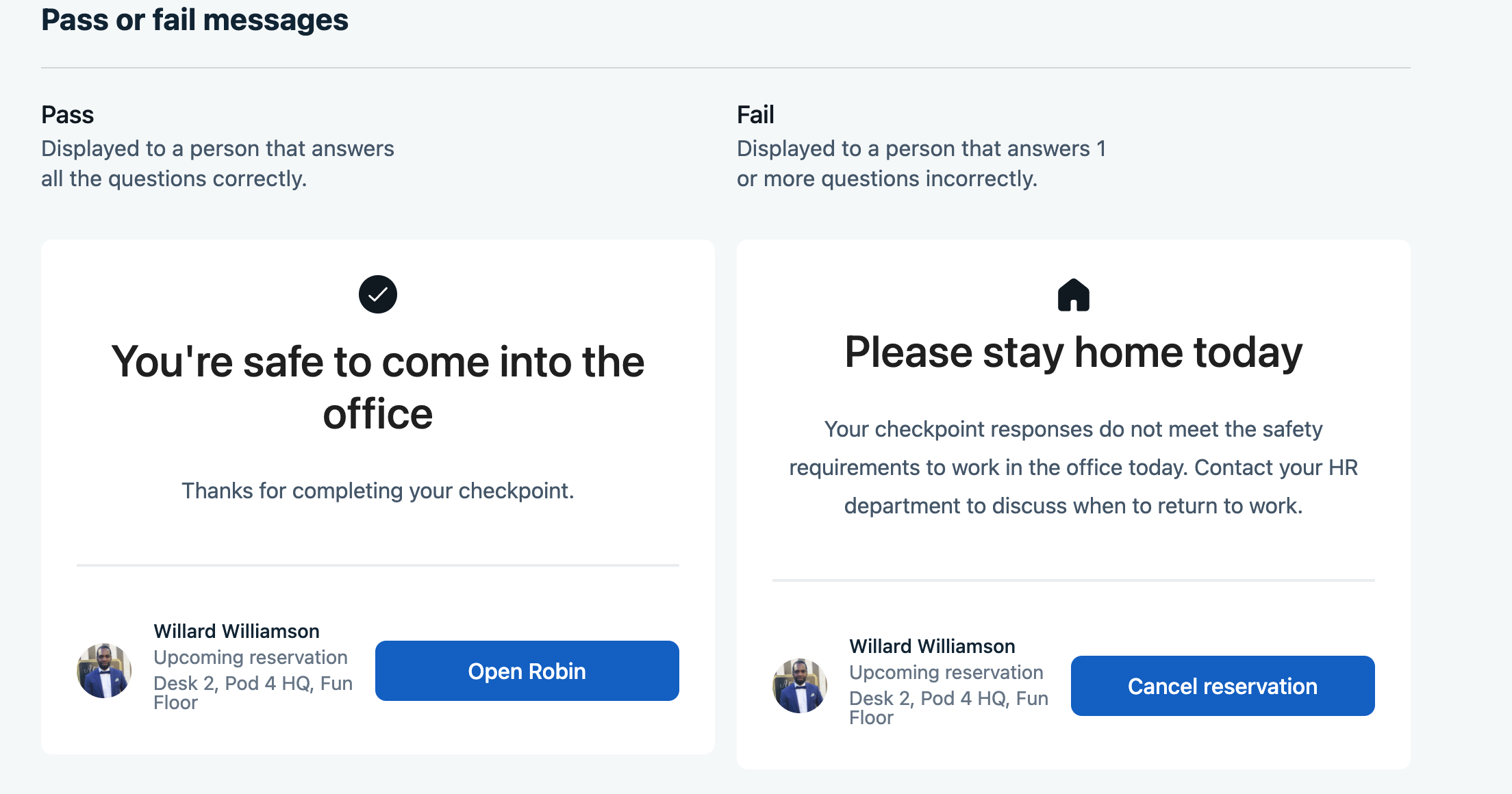Click Willard Williamson name in Fail card
The image size is (1512, 794).
(x=933, y=646)
